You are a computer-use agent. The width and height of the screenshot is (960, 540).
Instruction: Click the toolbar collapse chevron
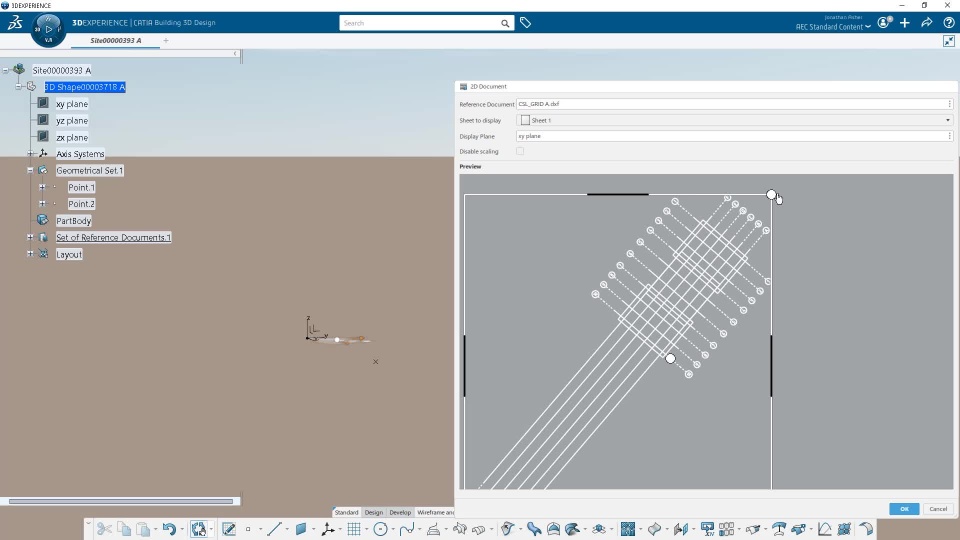coord(88,523)
